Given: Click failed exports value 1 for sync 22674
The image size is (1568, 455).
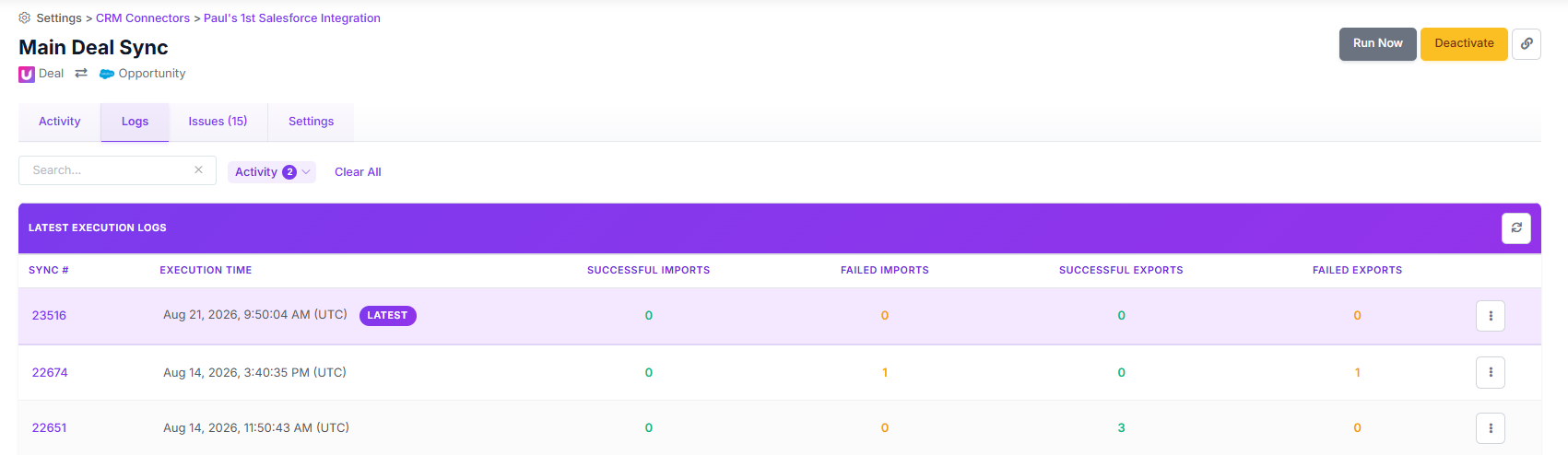Looking at the screenshot, I should [1357, 373].
